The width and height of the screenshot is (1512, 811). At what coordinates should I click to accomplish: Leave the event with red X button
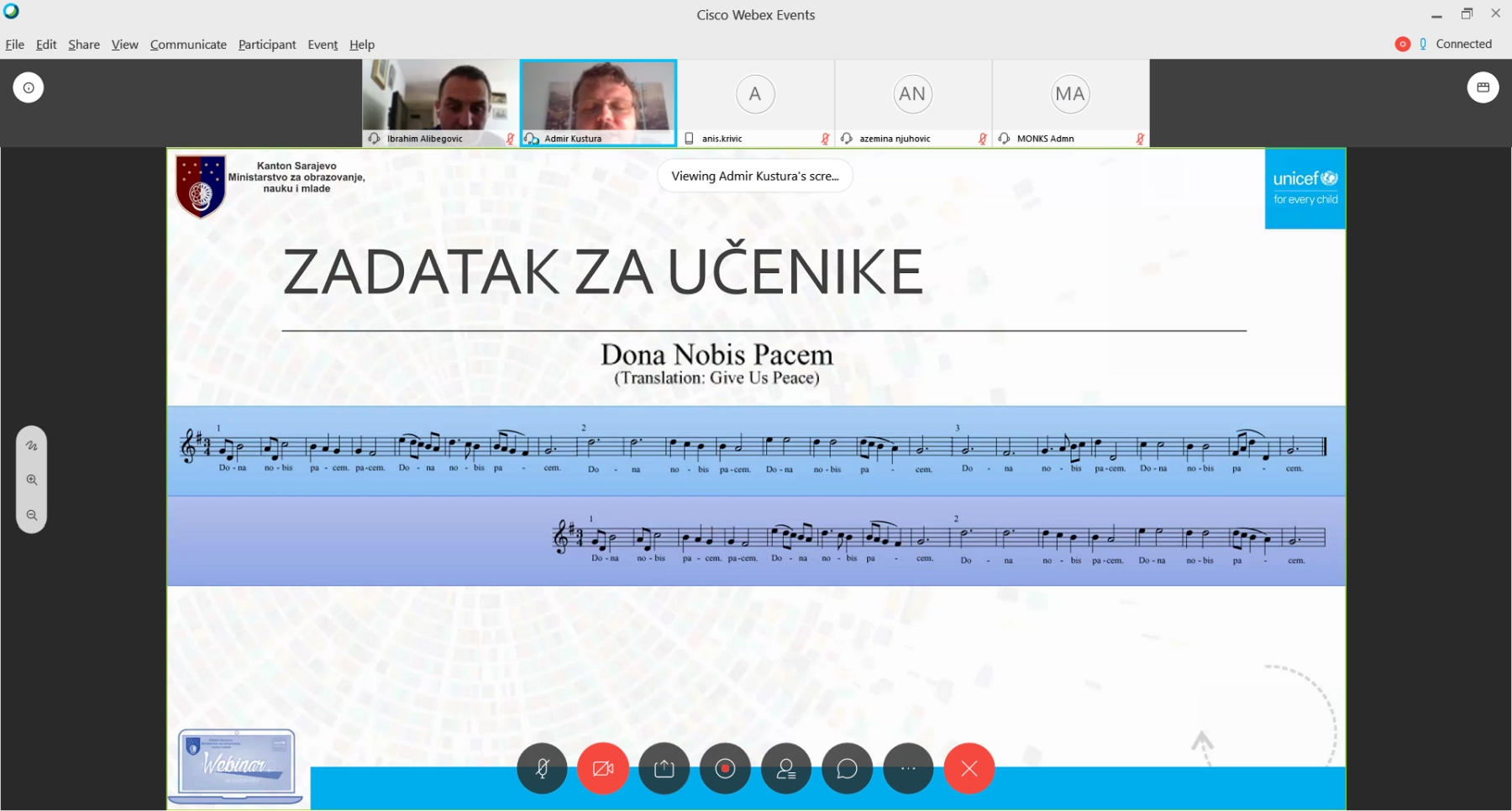click(969, 768)
